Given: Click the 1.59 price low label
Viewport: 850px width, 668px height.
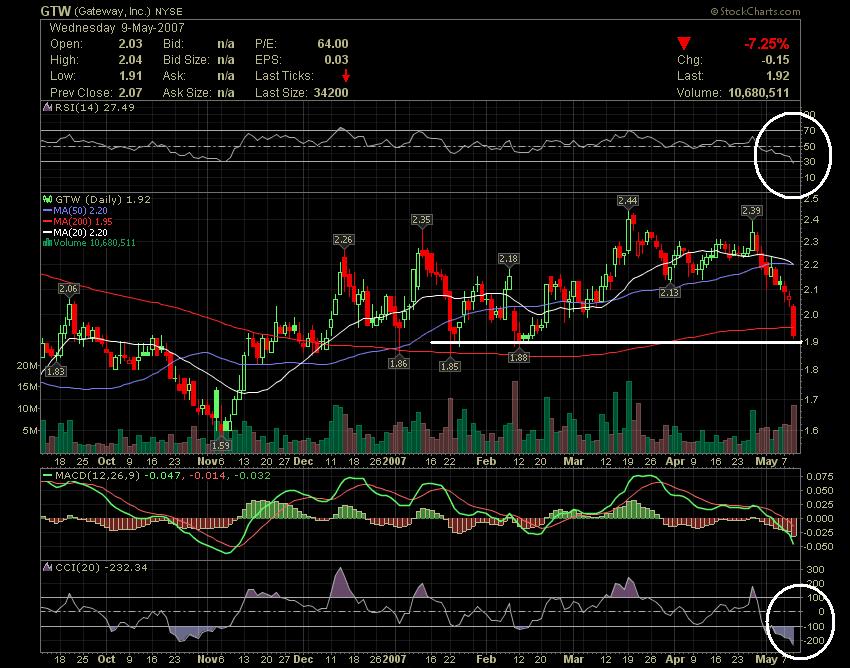Looking at the screenshot, I should 220,446.
